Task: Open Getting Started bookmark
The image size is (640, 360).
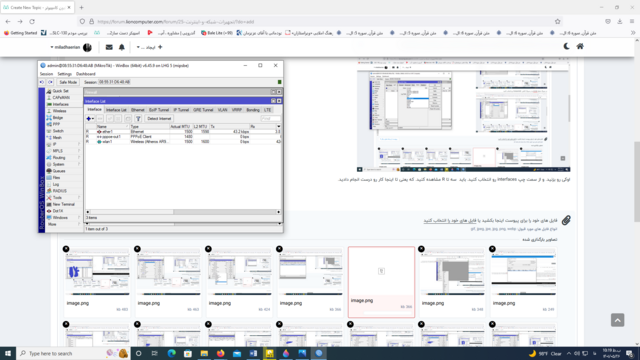Action: (20, 33)
